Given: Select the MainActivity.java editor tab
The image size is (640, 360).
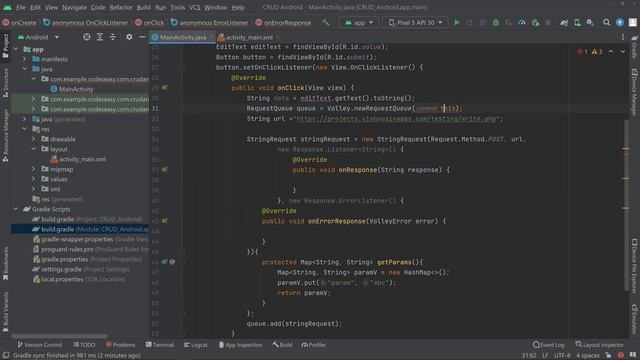Looking at the screenshot, I should click(x=182, y=37).
